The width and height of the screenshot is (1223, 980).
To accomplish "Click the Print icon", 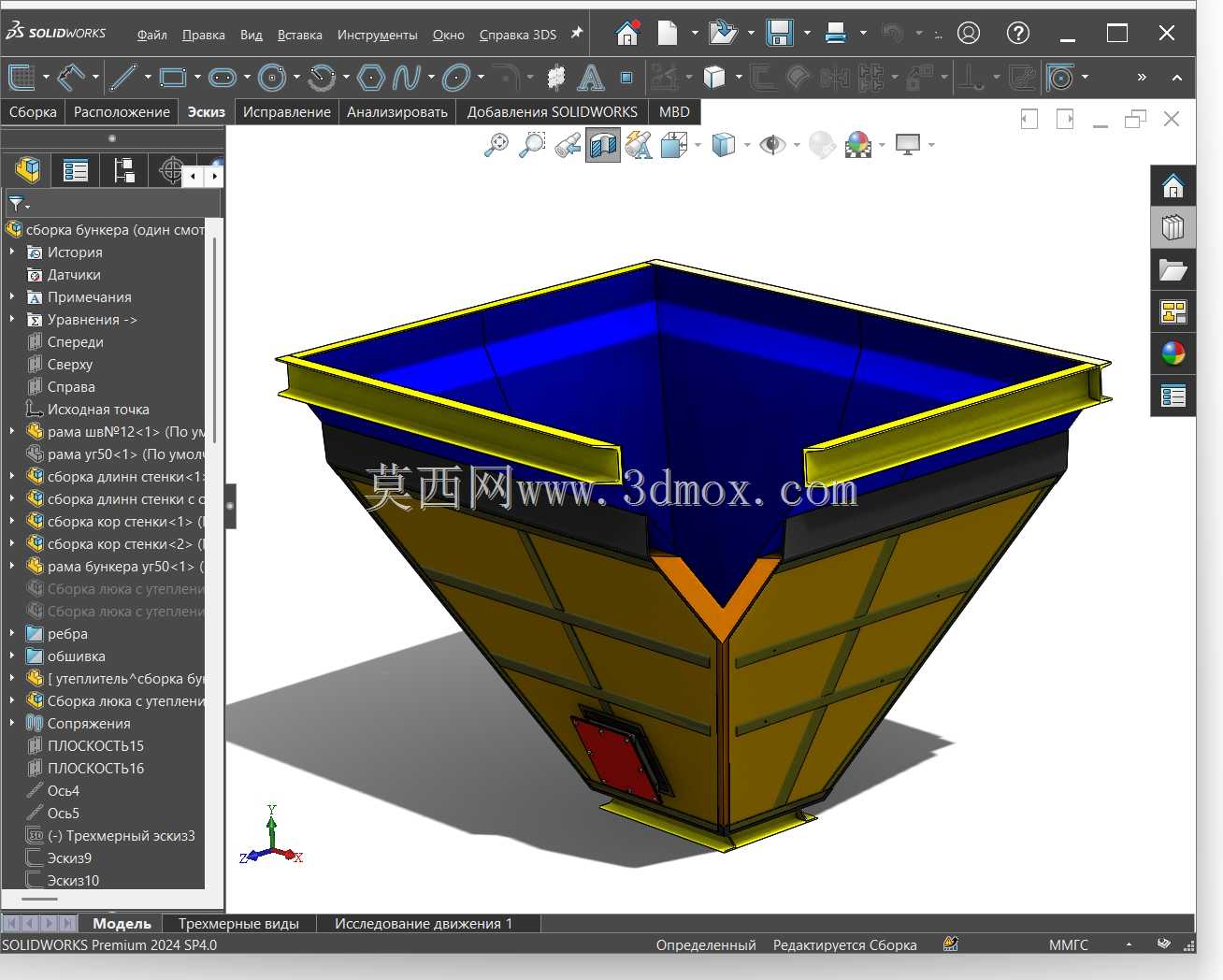I will pos(836,34).
